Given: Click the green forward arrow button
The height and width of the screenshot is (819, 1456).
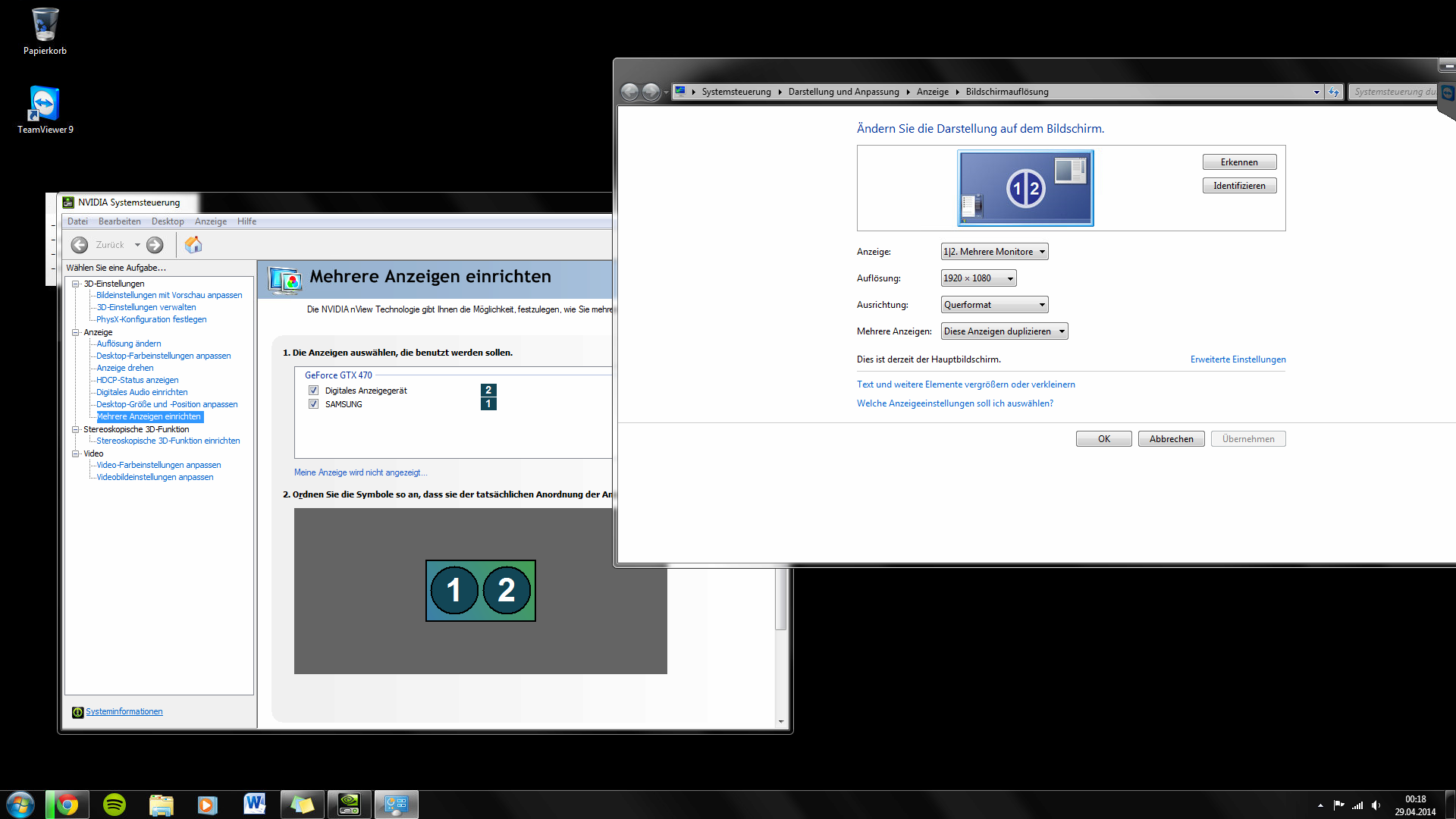Looking at the screenshot, I should click(155, 245).
